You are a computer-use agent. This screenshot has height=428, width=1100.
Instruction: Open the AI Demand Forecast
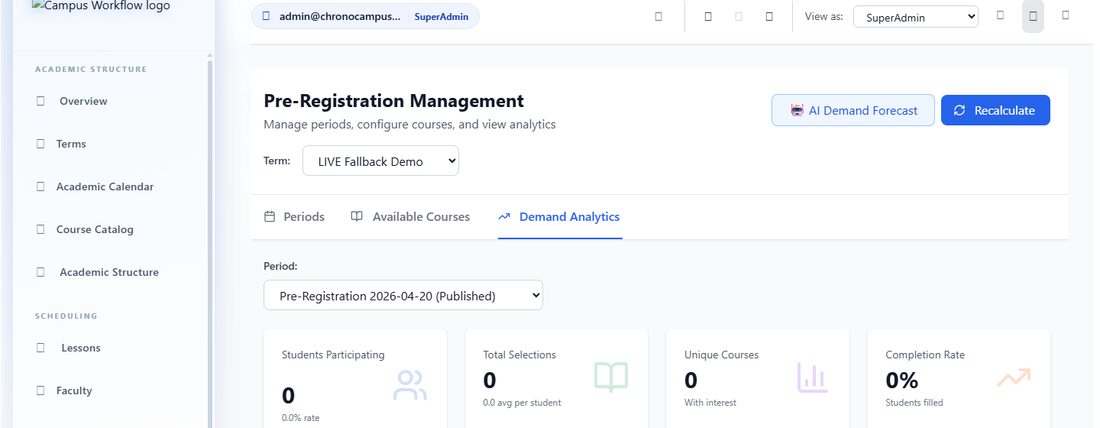coord(853,110)
